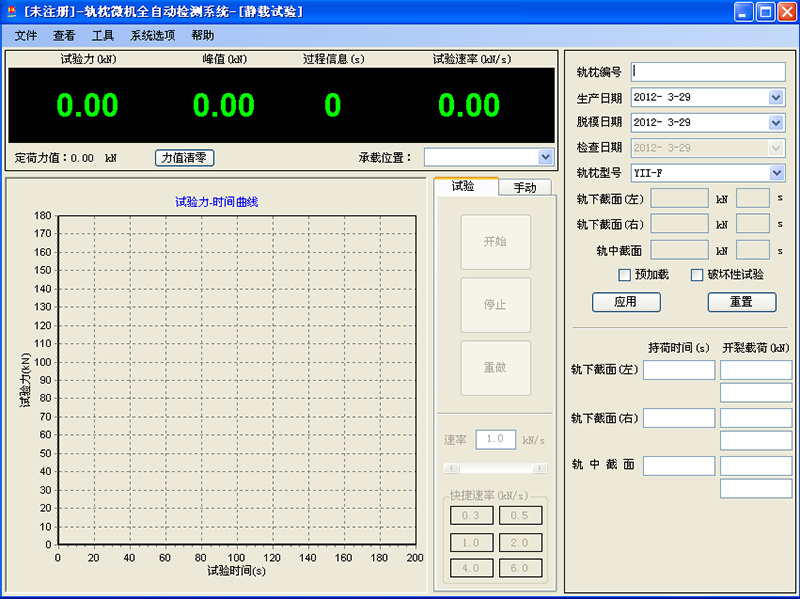The width and height of the screenshot is (800, 599).
Task: Maximize the application window
Action: (765, 11)
